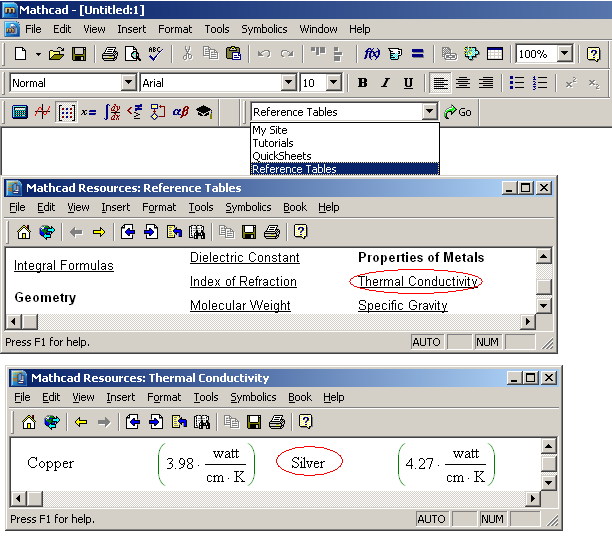Click horizontal scrollbar right arrow in Thermal Conductivity
This screenshot has width=612, height=536.
(532, 498)
